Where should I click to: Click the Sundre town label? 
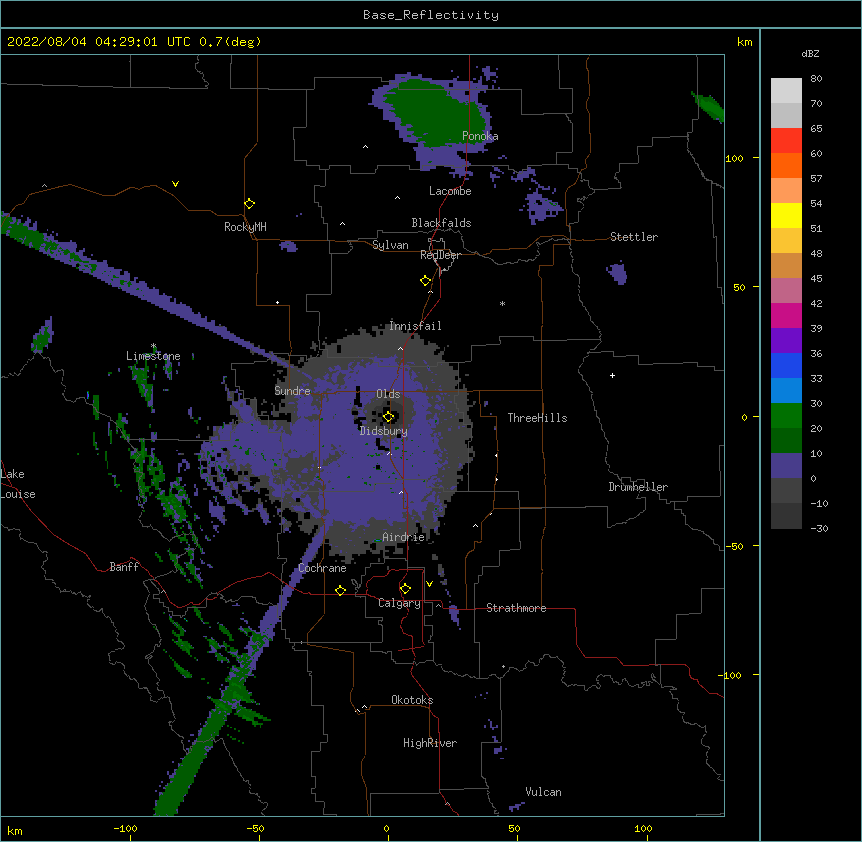click(292, 391)
